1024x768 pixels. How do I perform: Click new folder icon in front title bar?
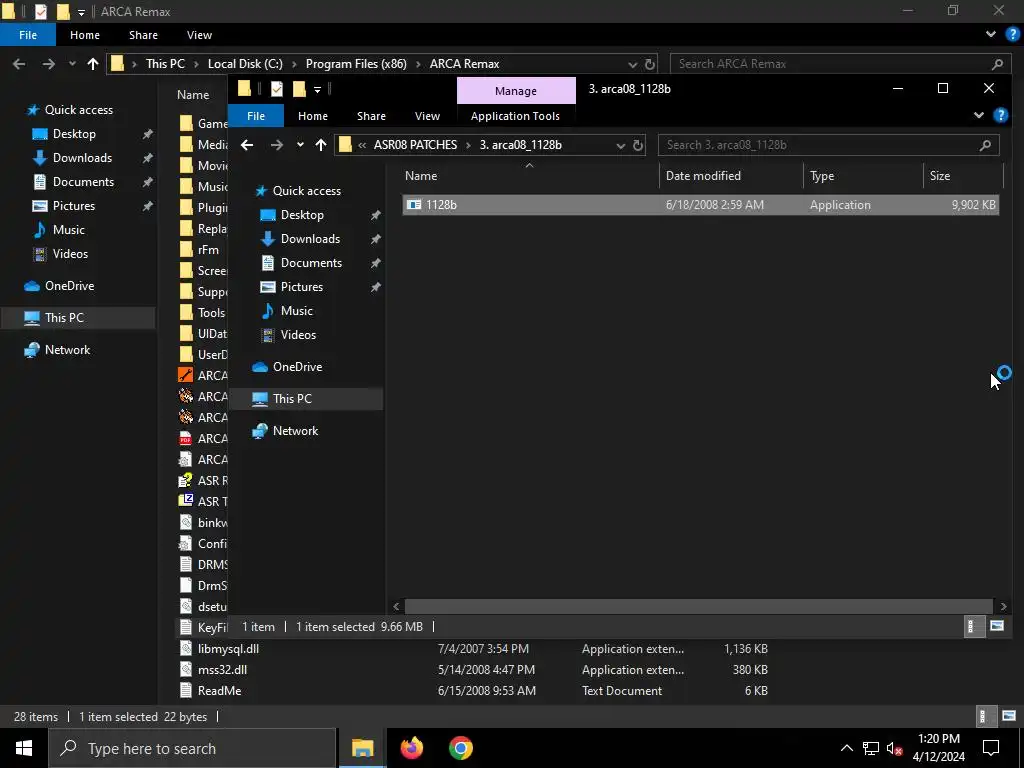click(x=299, y=88)
